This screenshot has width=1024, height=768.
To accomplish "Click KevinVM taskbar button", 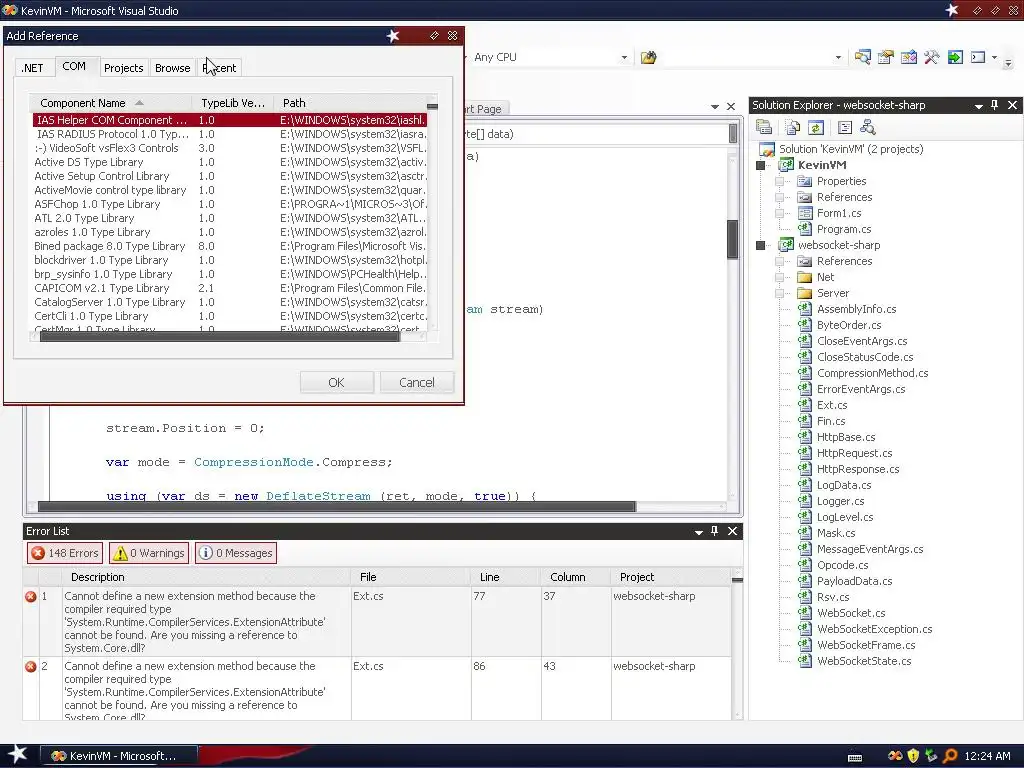I will [119, 756].
